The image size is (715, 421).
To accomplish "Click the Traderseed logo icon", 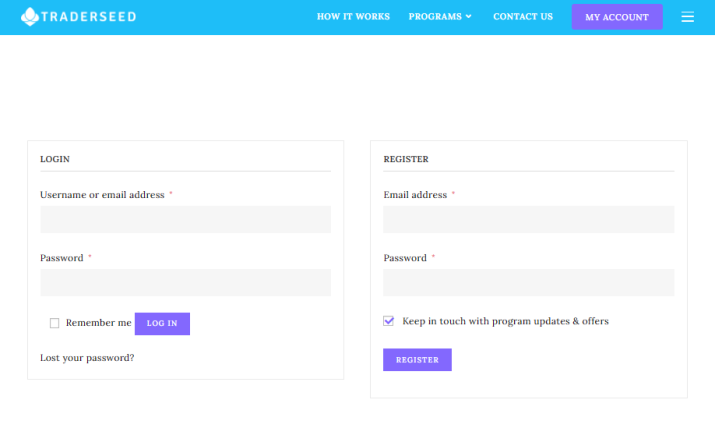I will 30,16.
